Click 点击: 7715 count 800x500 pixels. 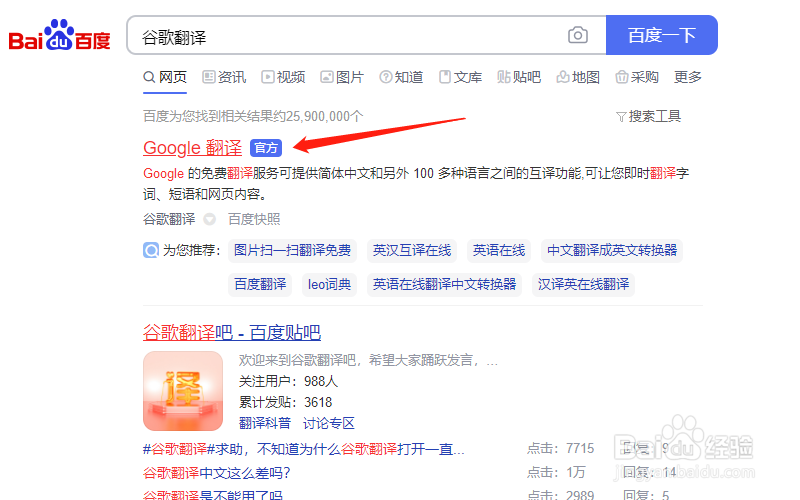click(x=560, y=448)
